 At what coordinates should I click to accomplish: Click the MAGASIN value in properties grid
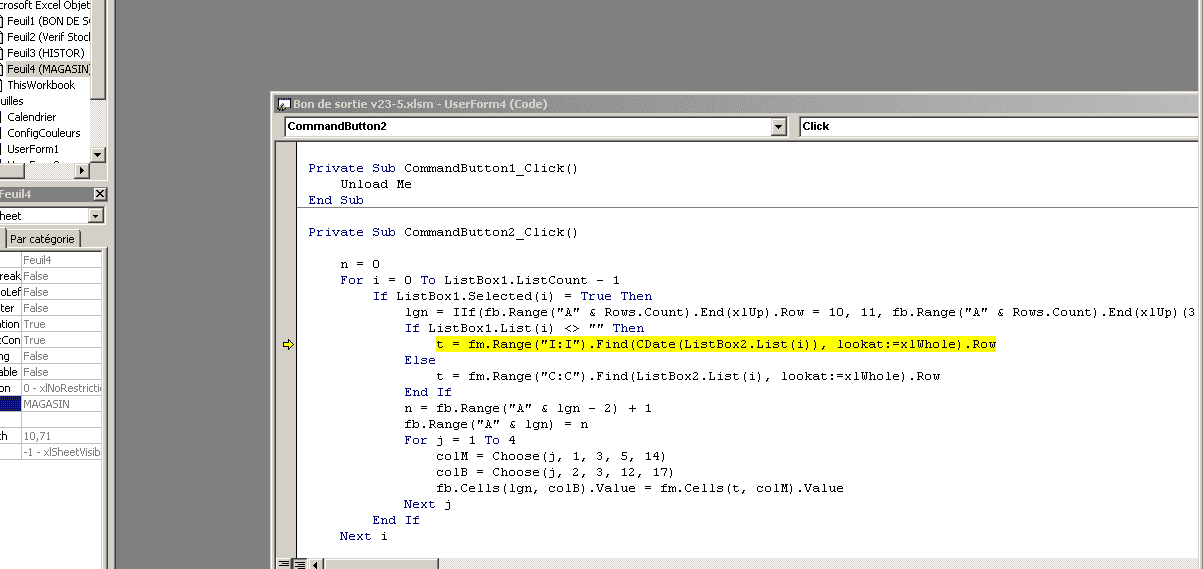[61, 404]
